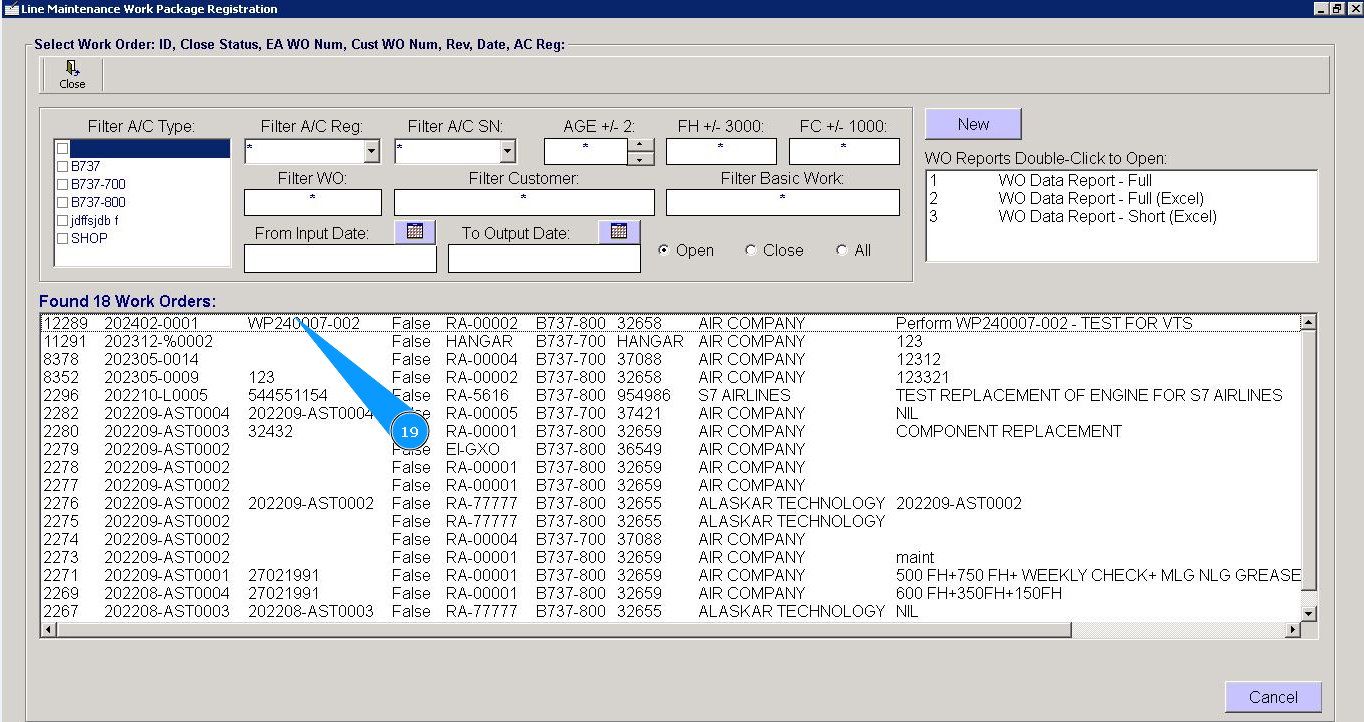Check the B737-700 aircraft type checkbox
The width and height of the screenshot is (1364, 722).
pos(63,185)
